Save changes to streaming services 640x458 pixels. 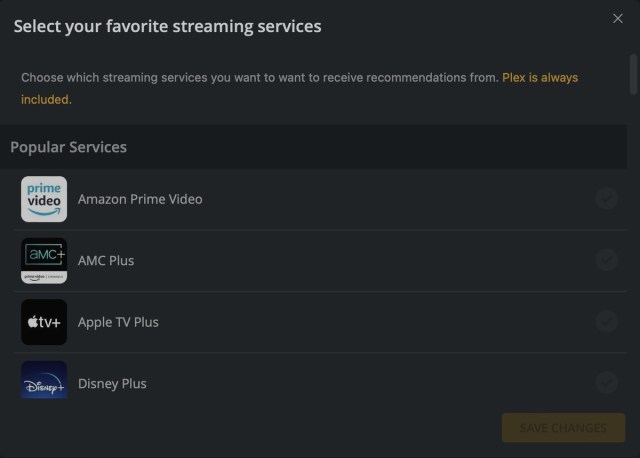(x=563, y=428)
